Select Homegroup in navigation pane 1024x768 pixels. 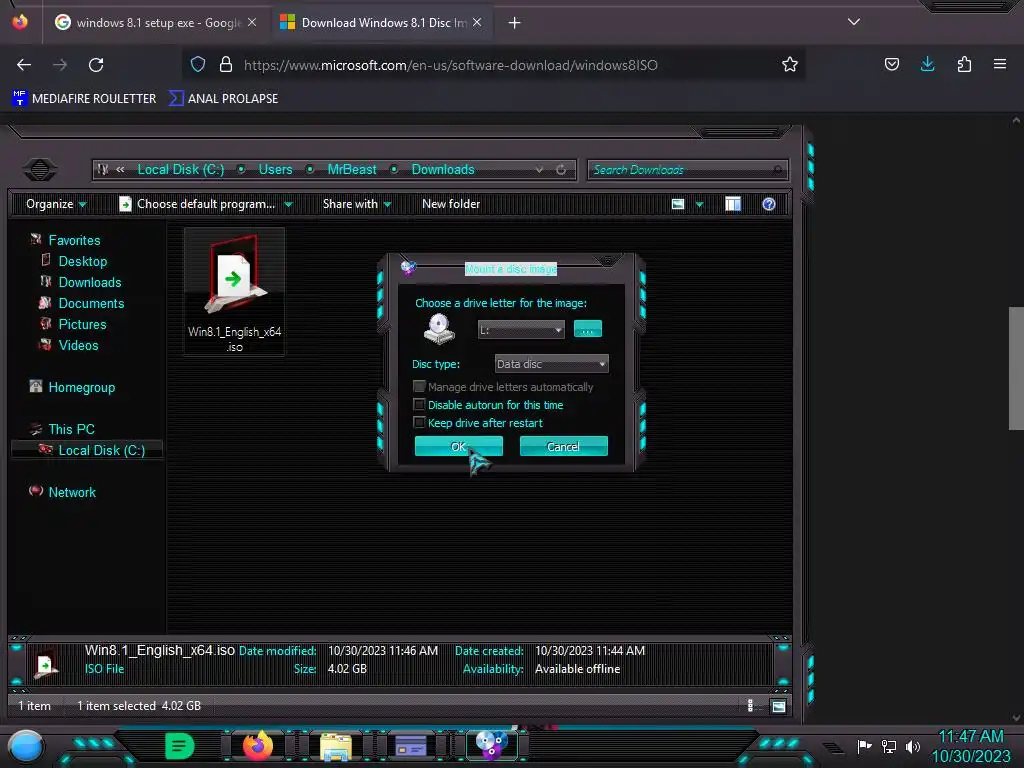(x=81, y=387)
